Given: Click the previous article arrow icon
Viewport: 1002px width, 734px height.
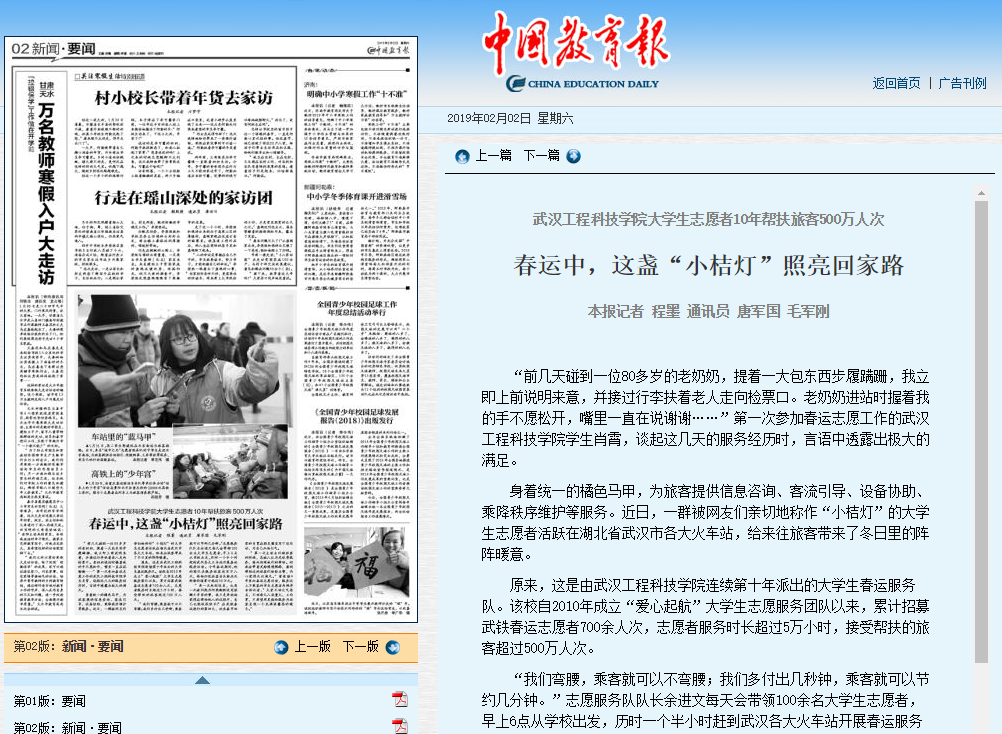Looking at the screenshot, I should pyautogui.click(x=462, y=157).
